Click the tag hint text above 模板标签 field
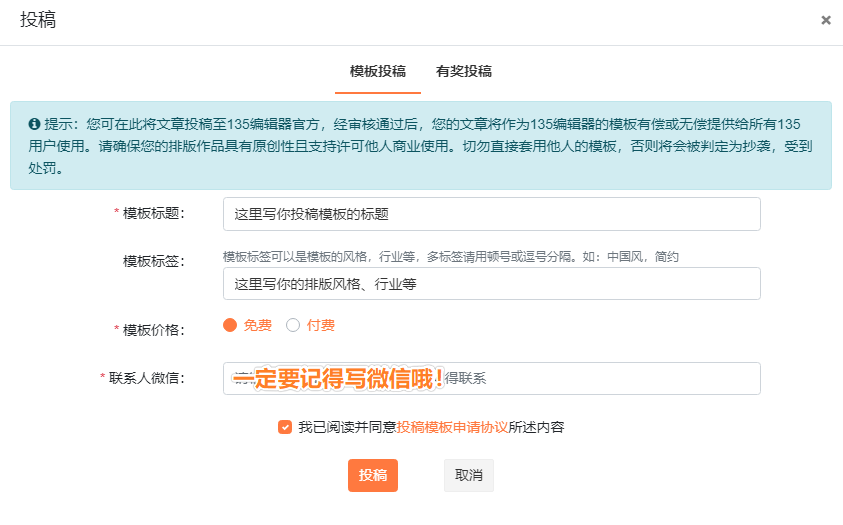The height and width of the screenshot is (525, 843). point(450,257)
